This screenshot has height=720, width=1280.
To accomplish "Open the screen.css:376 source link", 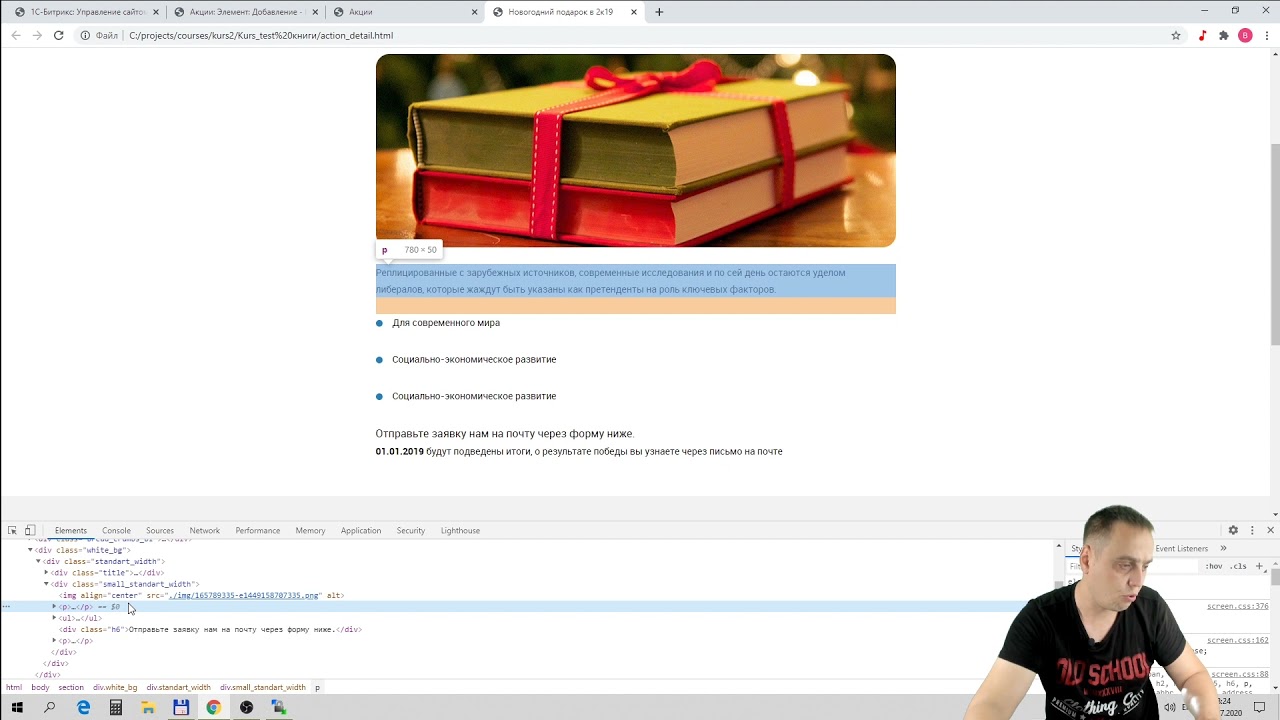I will coord(1237,606).
